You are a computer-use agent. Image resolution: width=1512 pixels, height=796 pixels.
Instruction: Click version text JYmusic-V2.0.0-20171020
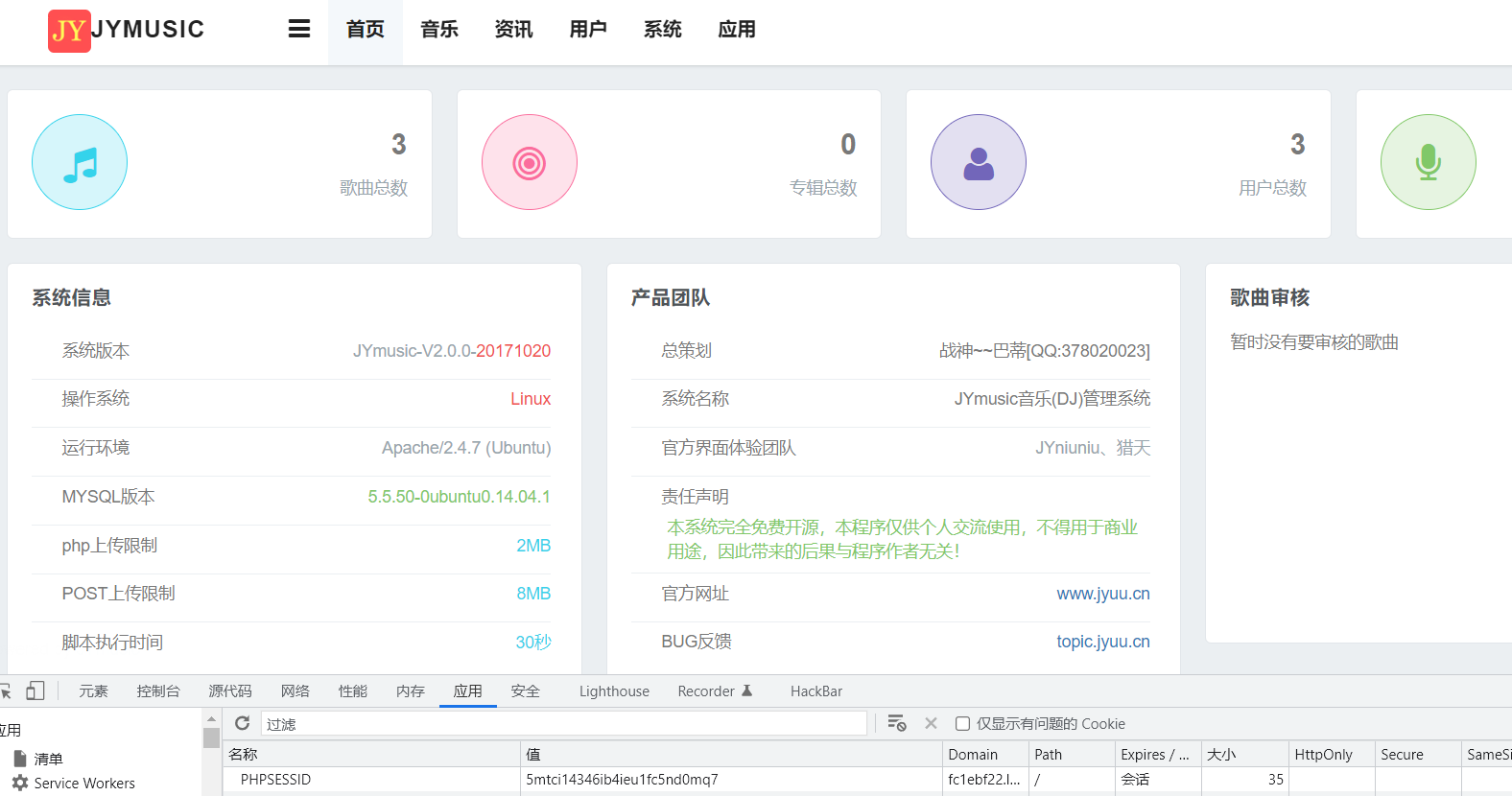pos(452,351)
